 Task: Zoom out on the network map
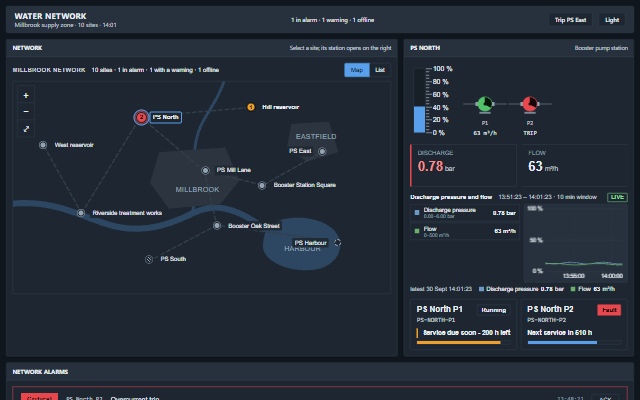point(26,111)
